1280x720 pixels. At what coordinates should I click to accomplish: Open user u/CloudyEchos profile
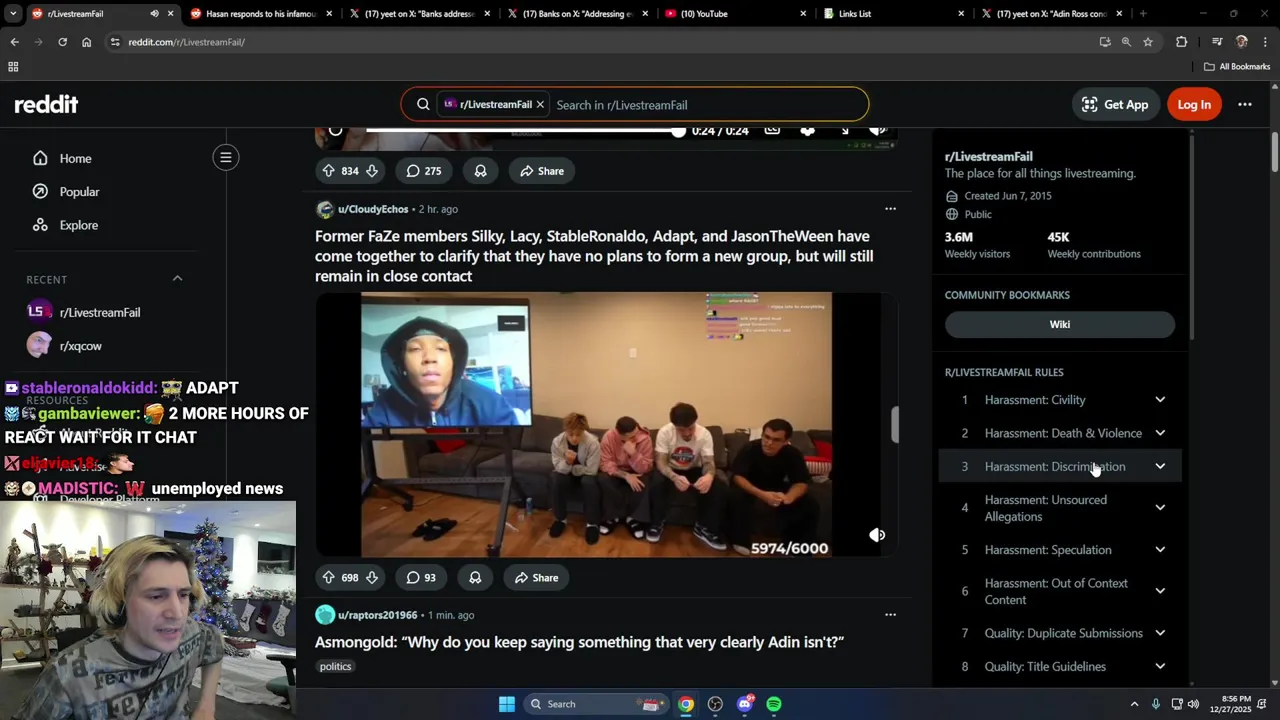(373, 209)
